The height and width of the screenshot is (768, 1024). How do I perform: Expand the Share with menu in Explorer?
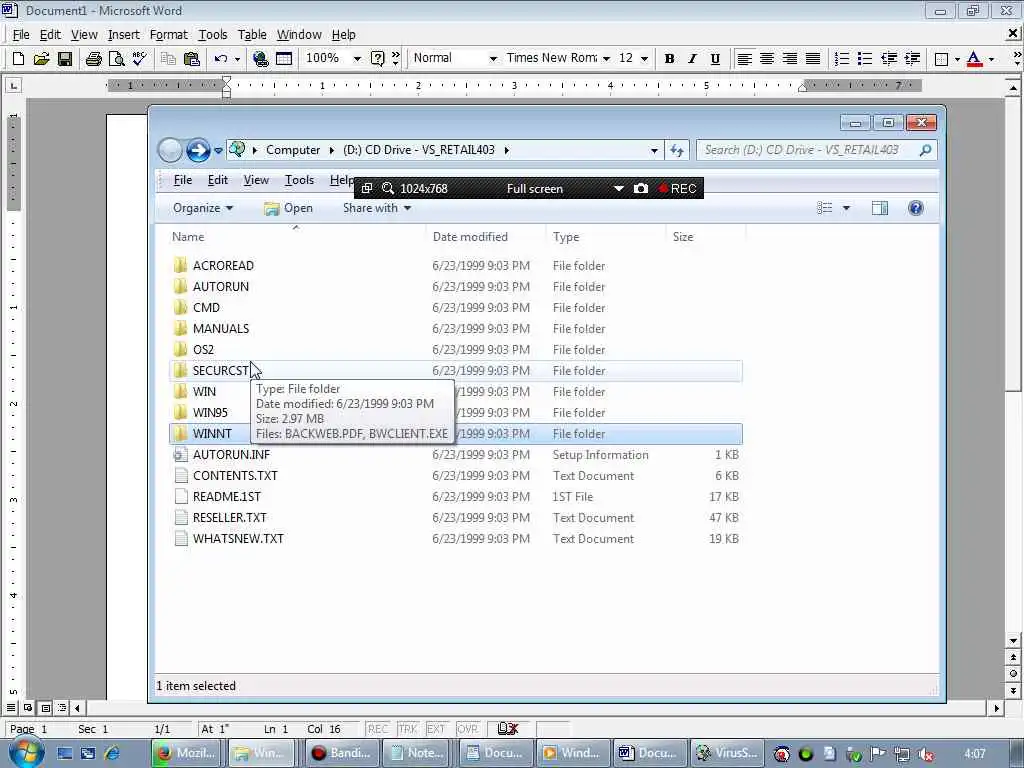[x=377, y=208]
